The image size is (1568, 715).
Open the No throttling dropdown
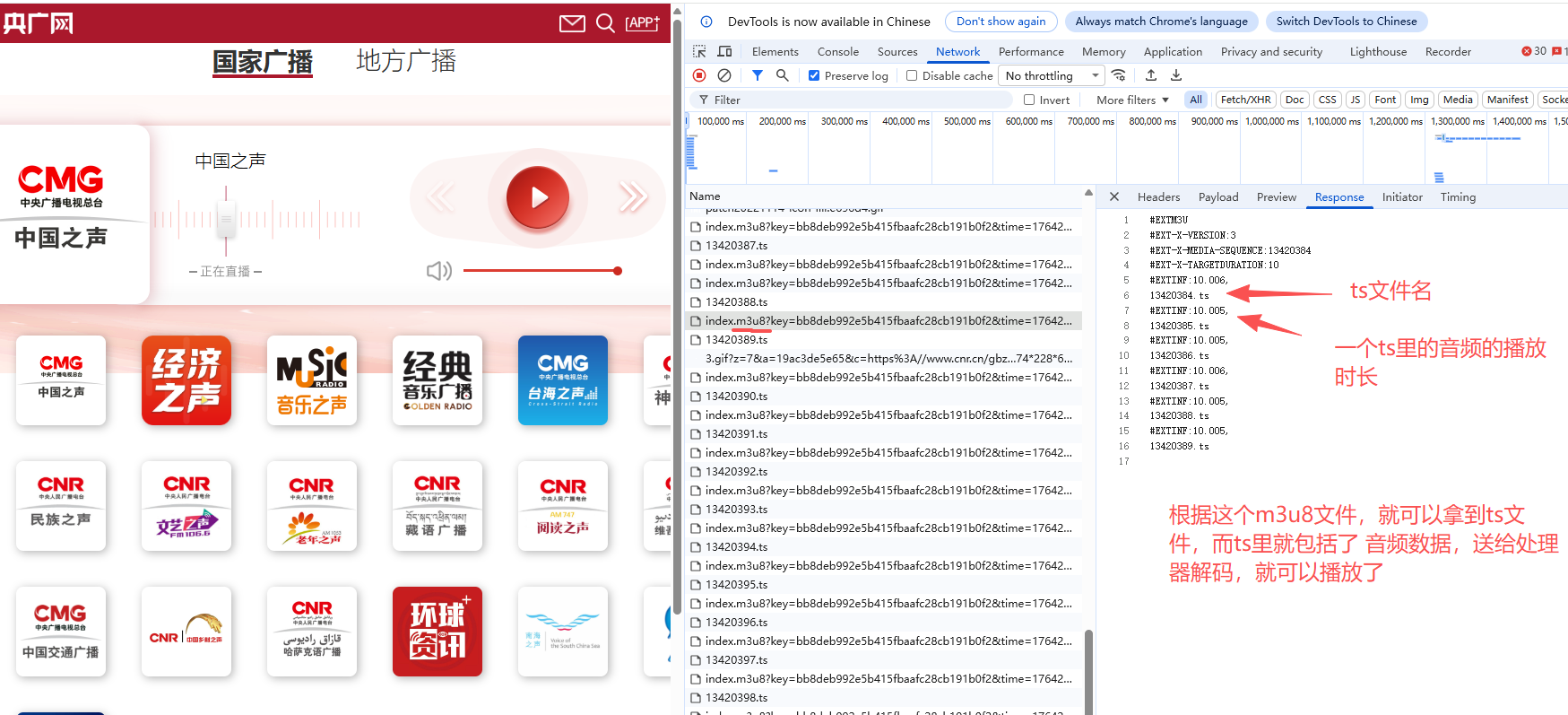[x=1052, y=76]
